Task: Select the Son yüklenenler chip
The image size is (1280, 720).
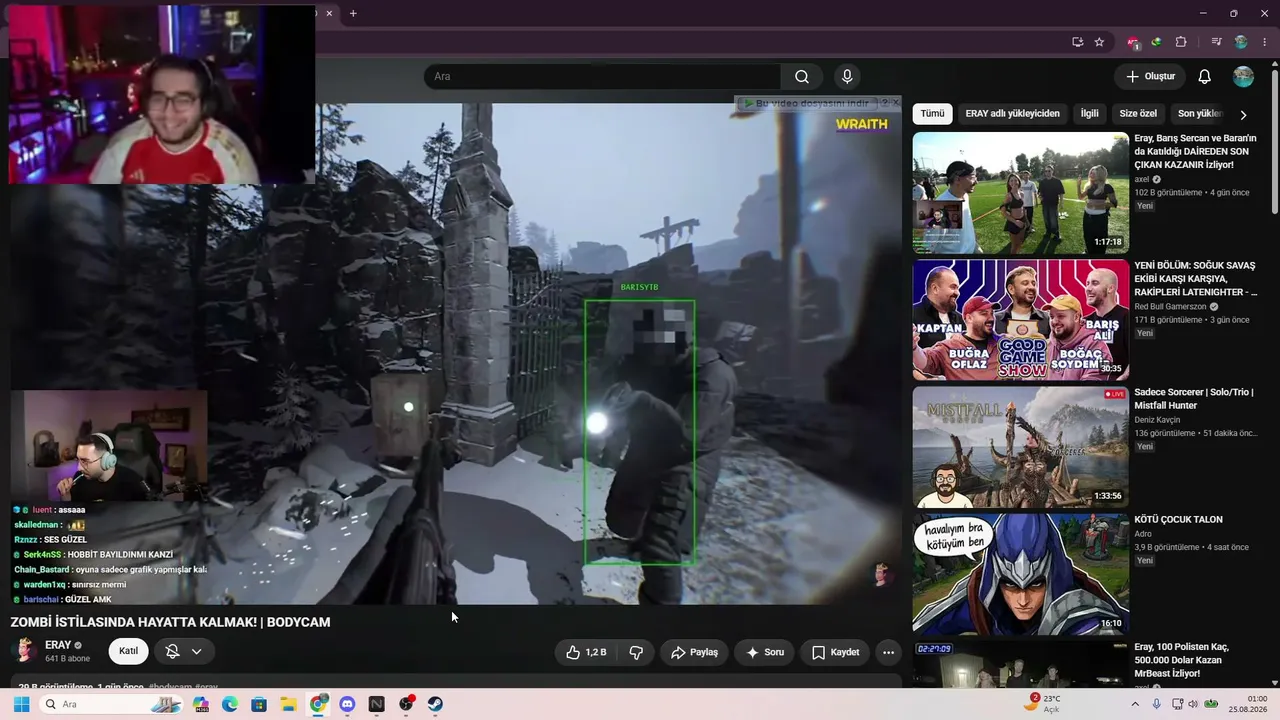Action: (x=1198, y=114)
